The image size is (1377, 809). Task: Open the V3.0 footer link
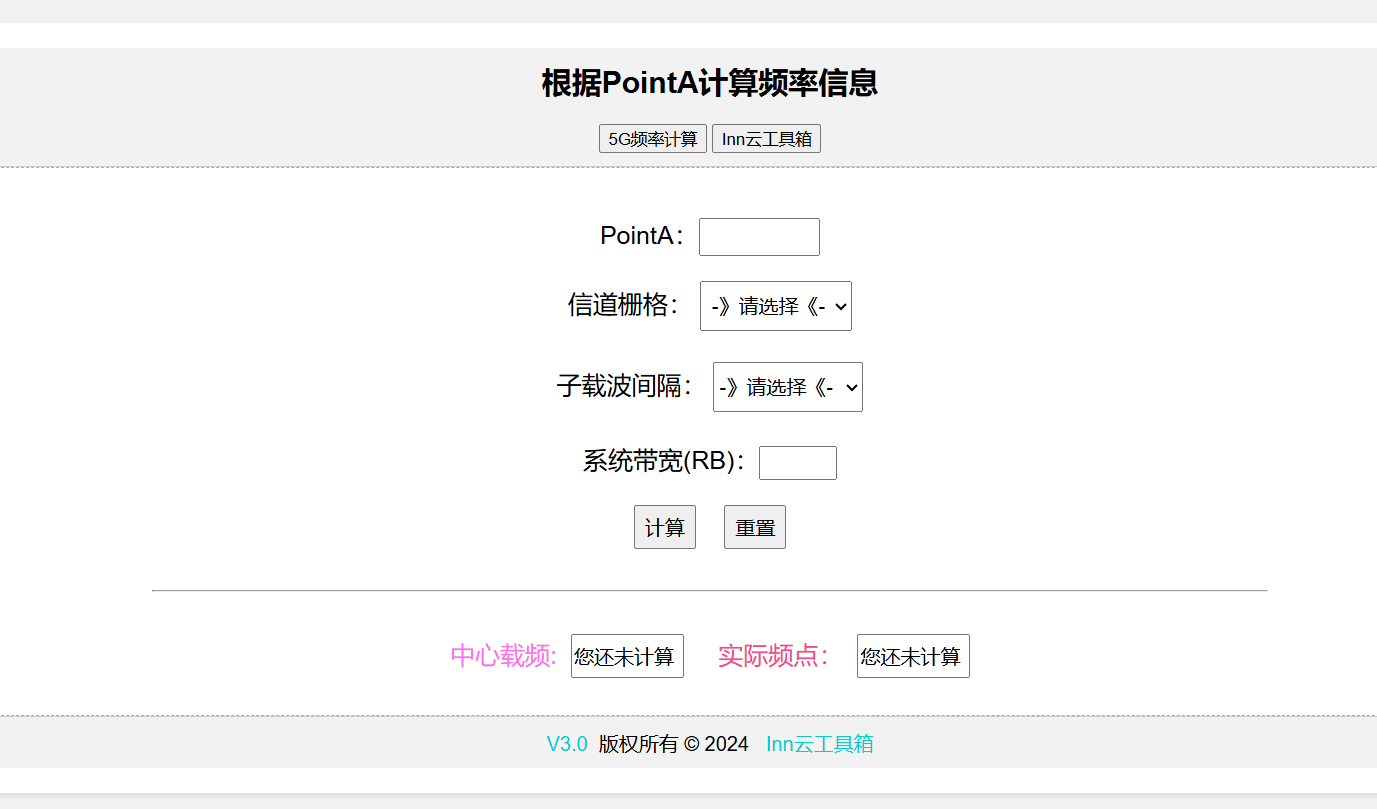point(567,744)
